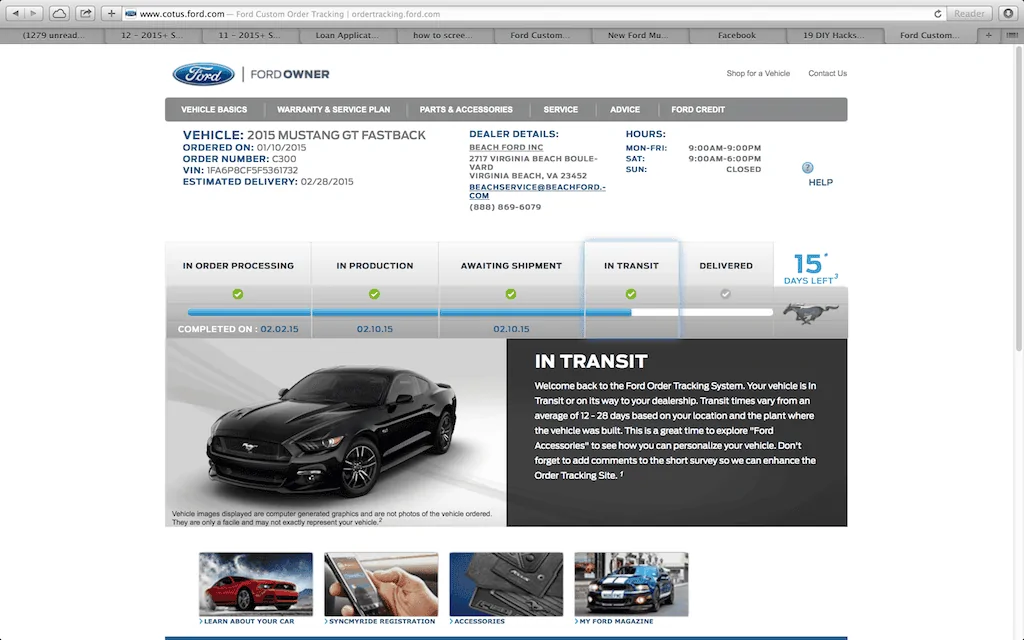Click the beachservice@beachford.com email link

click(x=537, y=191)
